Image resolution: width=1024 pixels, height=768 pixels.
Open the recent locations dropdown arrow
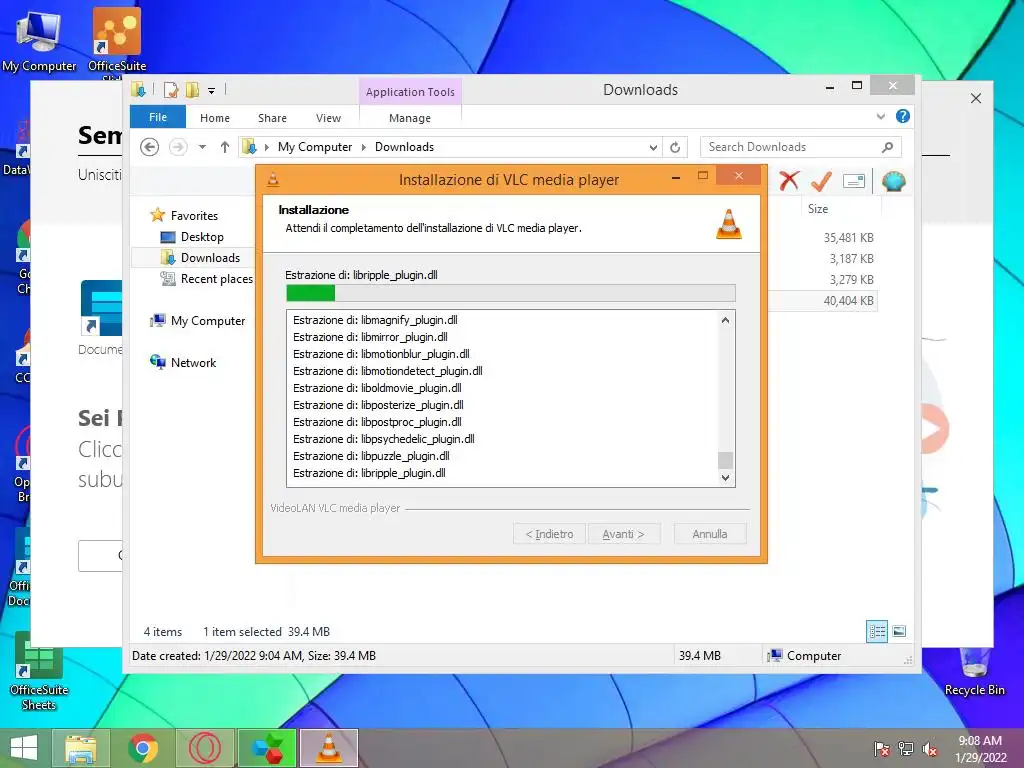[202, 148]
